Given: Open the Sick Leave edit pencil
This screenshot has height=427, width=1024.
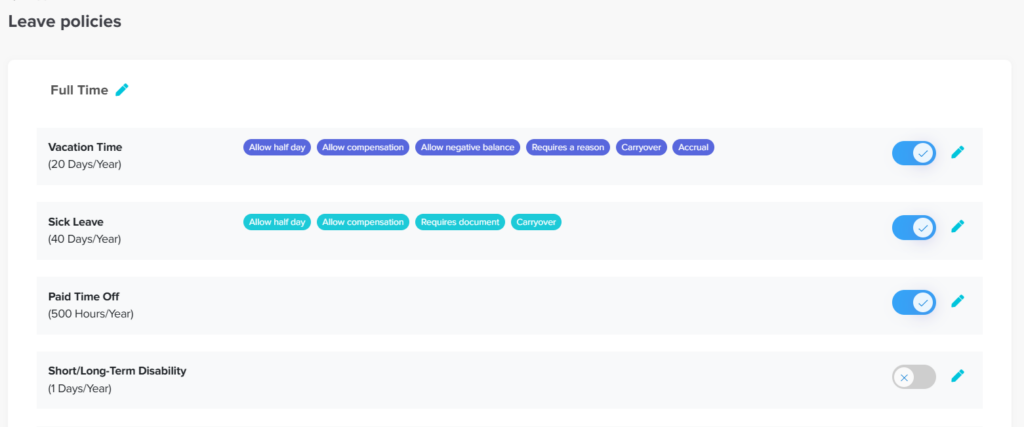Looking at the screenshot, I should pos(957,227).
